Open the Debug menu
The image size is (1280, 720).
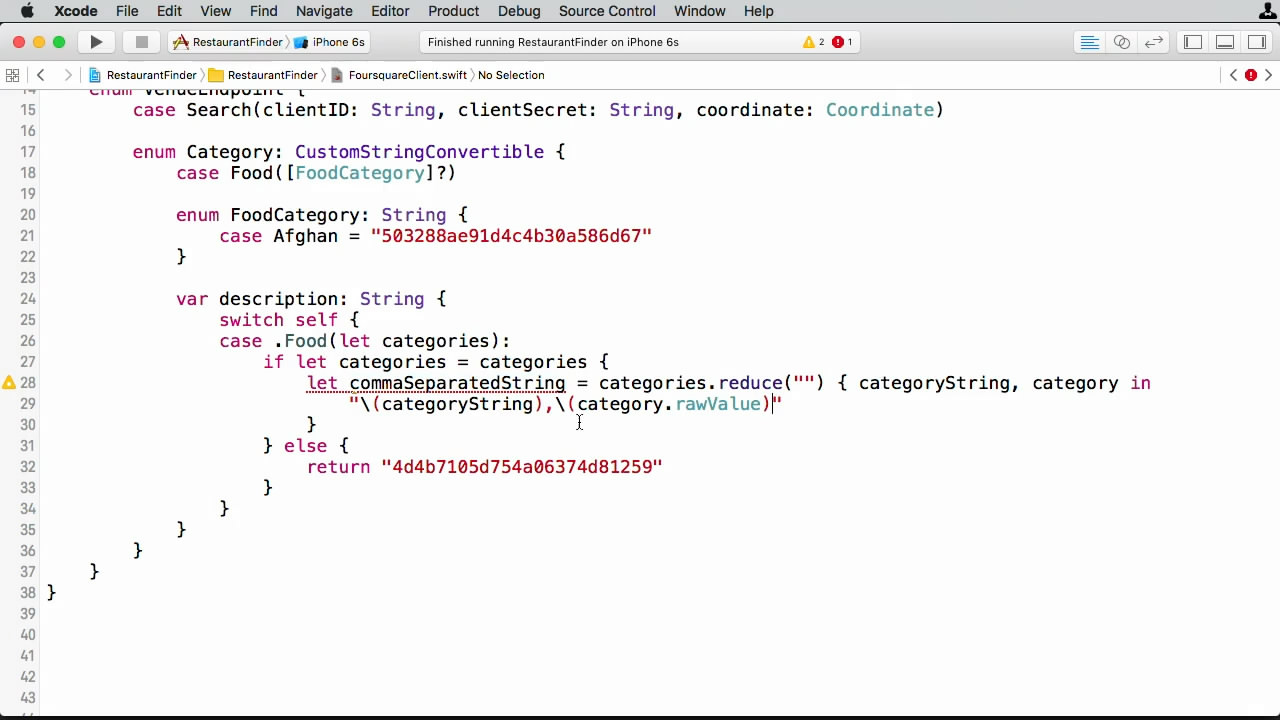519,11
